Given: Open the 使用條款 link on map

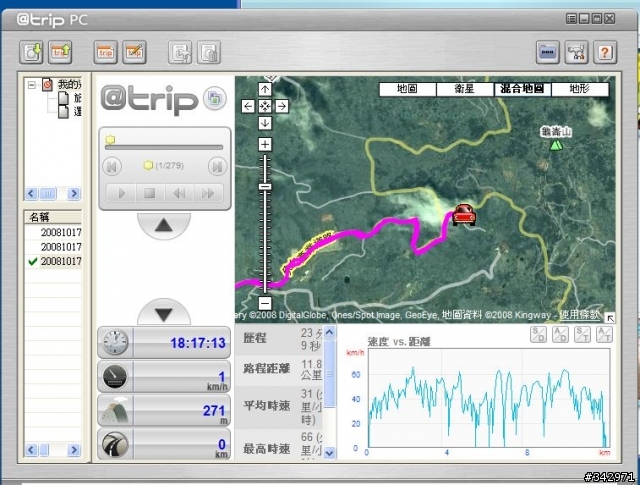Looking at the screenshot, I should point(580,315).
